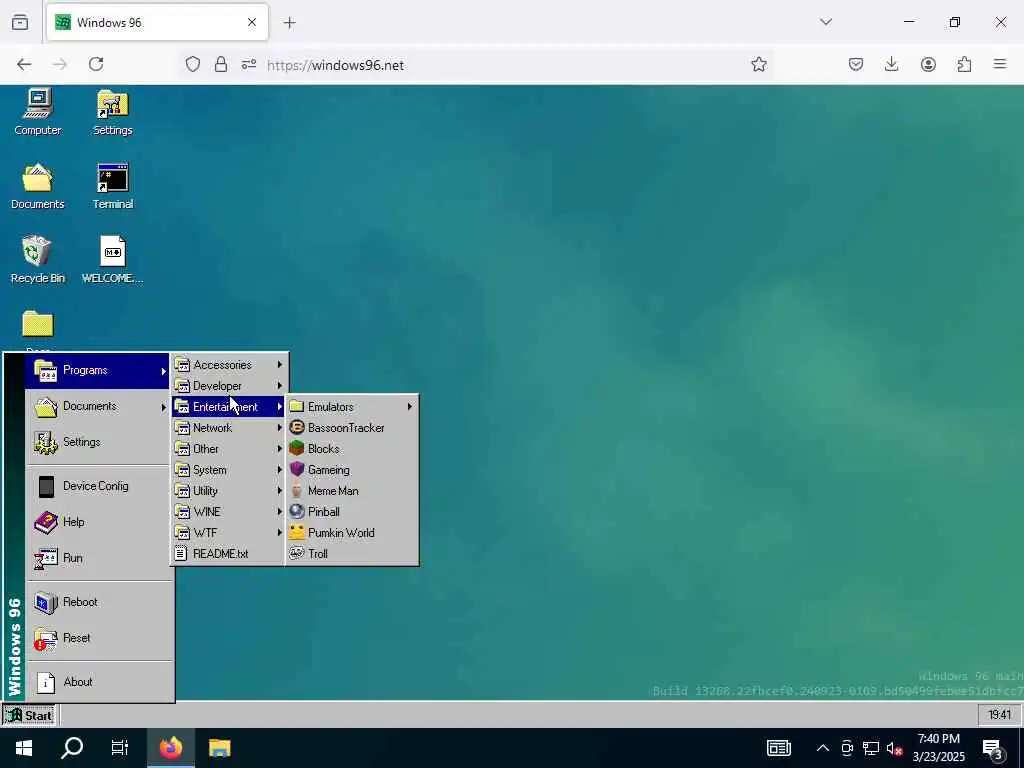Reload the current page
The width and height of the screenshot is (1024, 768).
(96, 64)
